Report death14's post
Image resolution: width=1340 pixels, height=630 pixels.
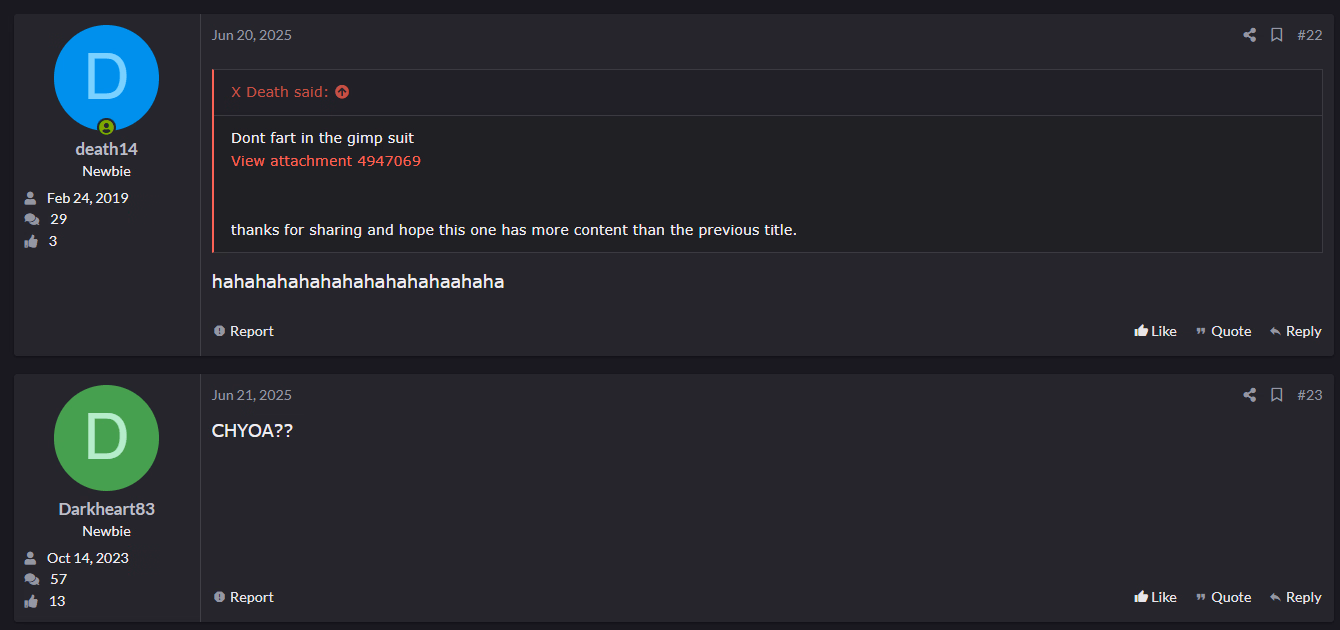[243, 331]
